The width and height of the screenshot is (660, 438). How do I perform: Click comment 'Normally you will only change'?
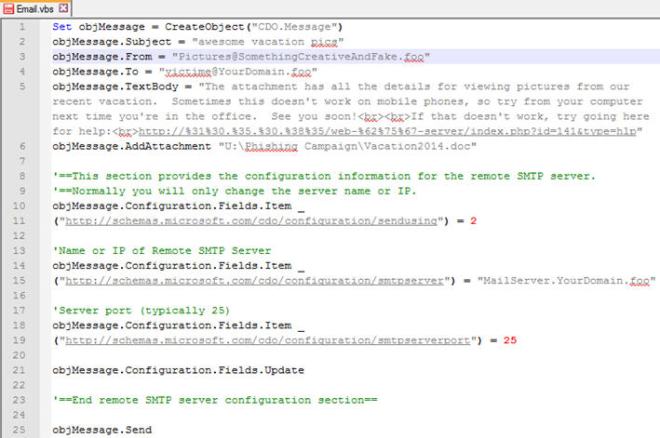234,191
